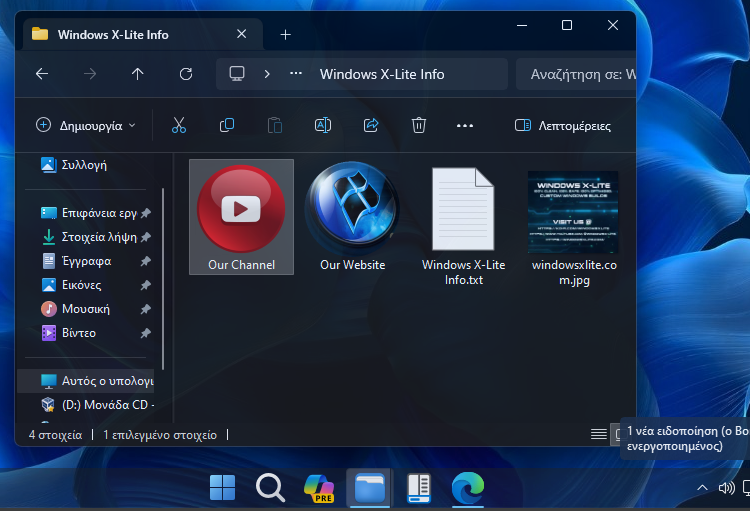
Task: Click the Delete trash icon
Action: coord(419,125)
